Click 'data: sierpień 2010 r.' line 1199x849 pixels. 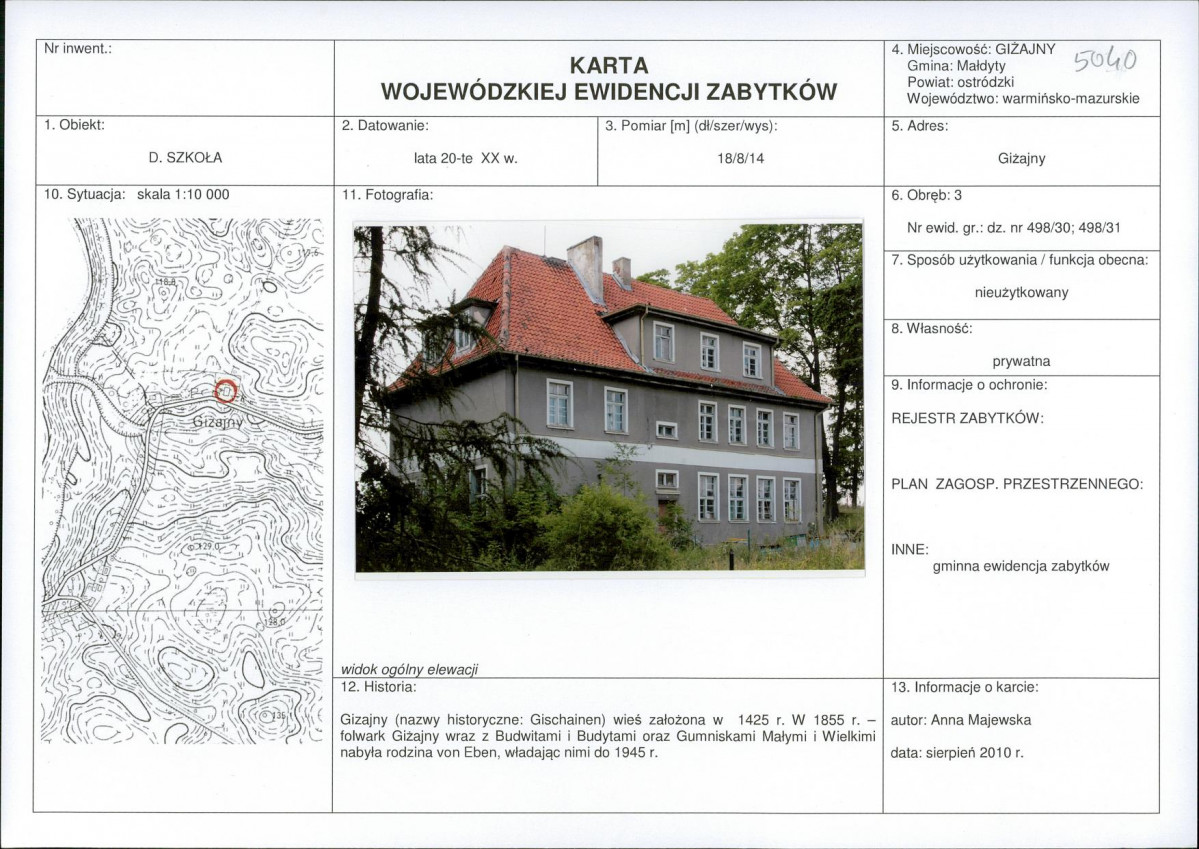tap(957, 753)
